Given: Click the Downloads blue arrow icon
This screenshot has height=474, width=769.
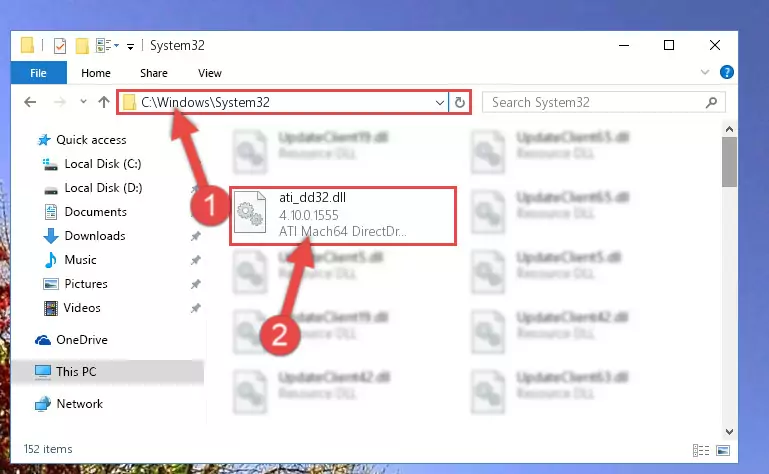Looking at the screenshot, I should pos(51,236).
